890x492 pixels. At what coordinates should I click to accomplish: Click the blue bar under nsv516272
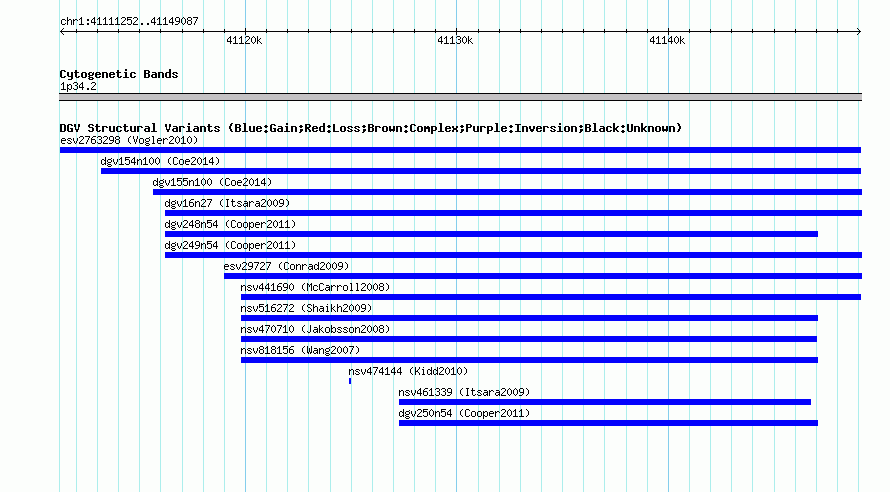click(x=530, y=318)
